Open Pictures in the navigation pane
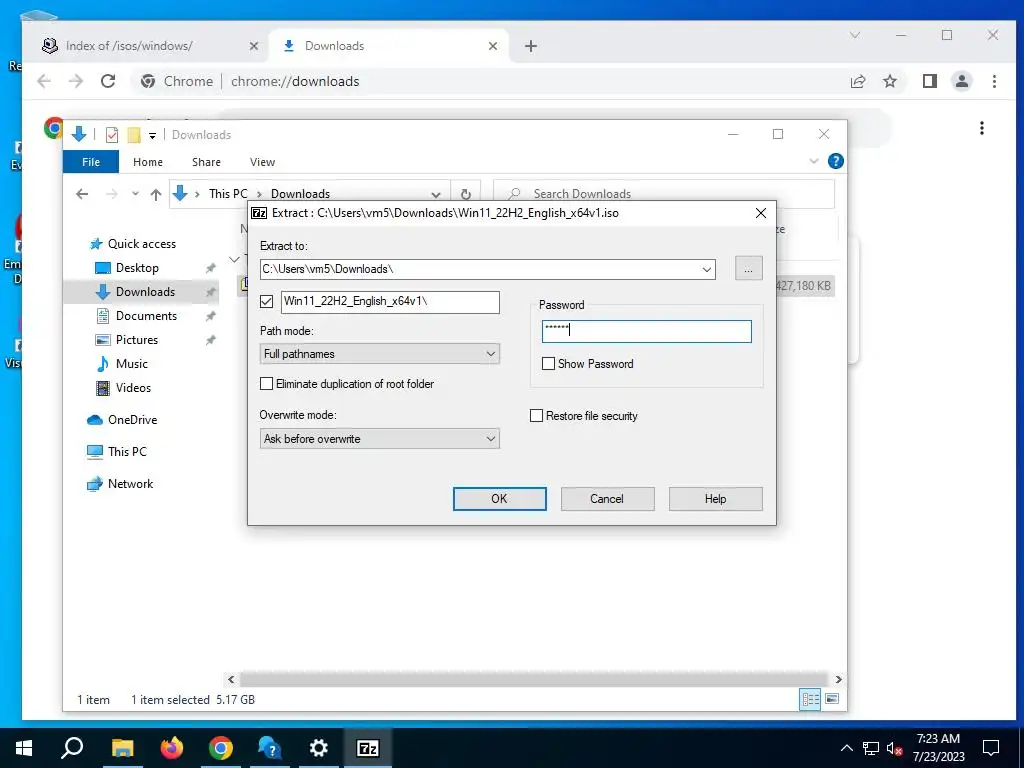 pyautogui.click(x=136, y=340)
